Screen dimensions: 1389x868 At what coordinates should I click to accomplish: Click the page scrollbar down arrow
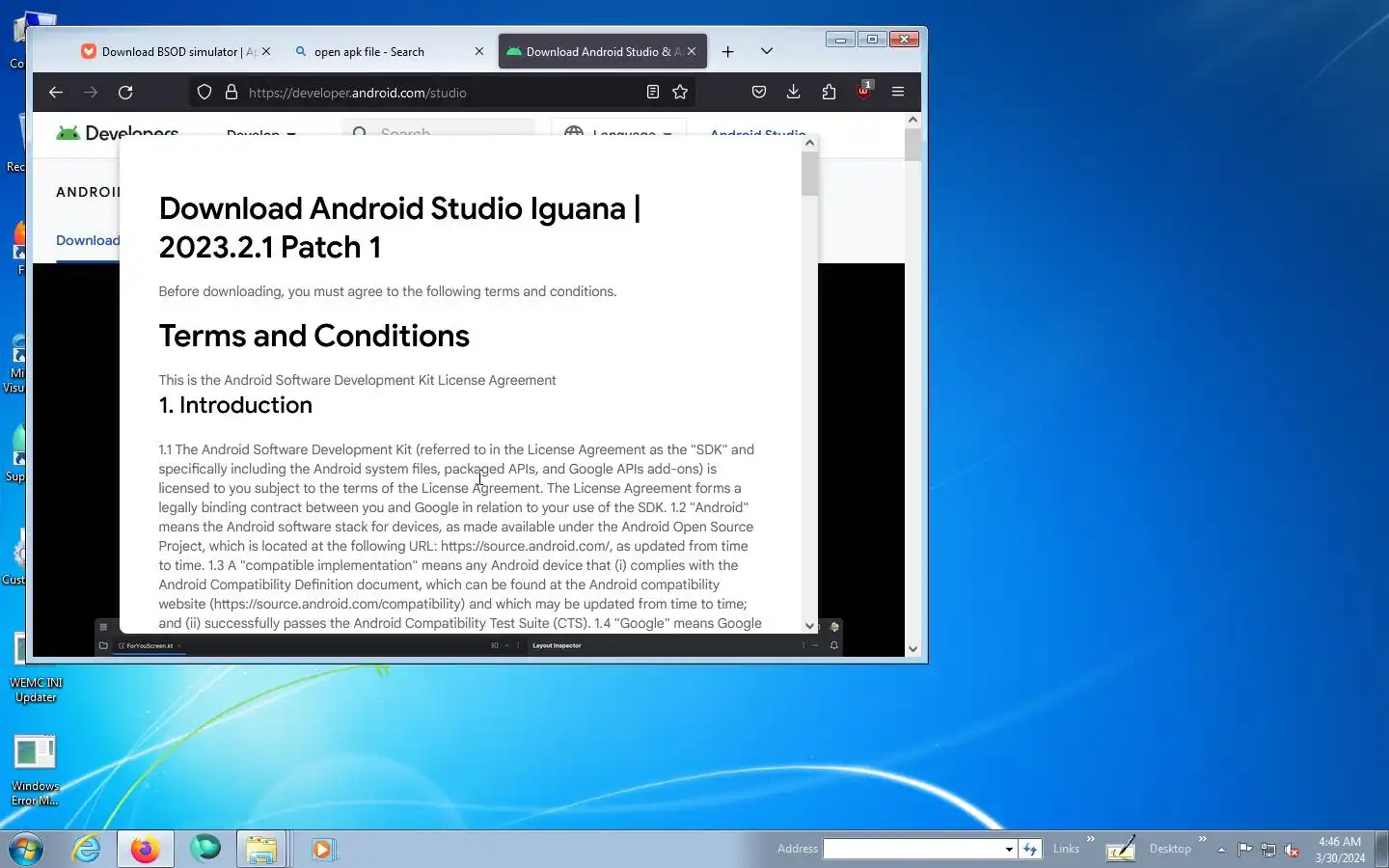(912, 649)
